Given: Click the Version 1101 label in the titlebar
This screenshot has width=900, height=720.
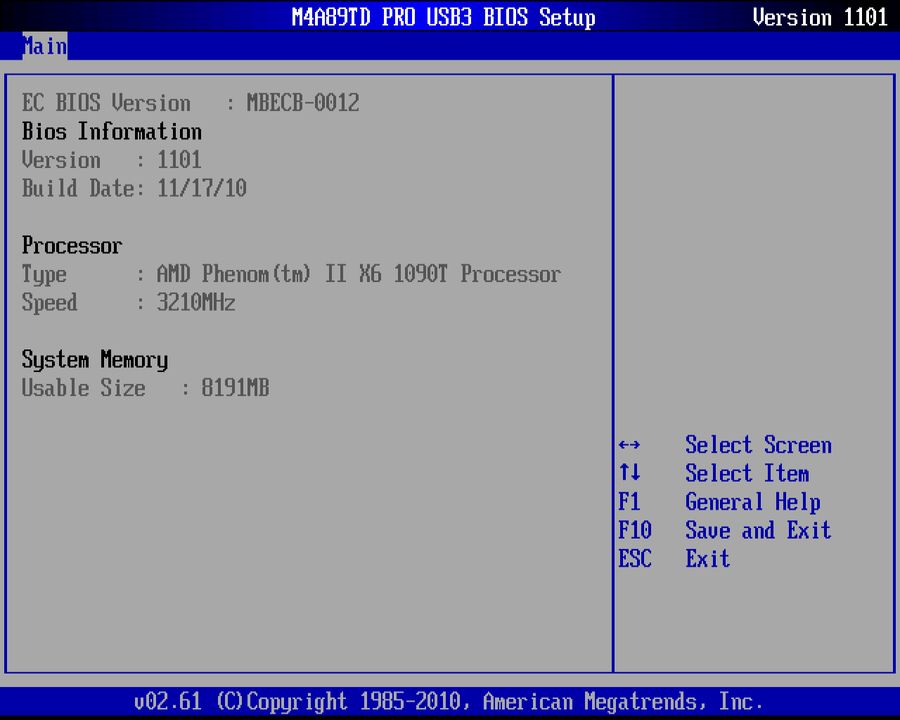Looking at the screenshot, I should pos(820,17).
